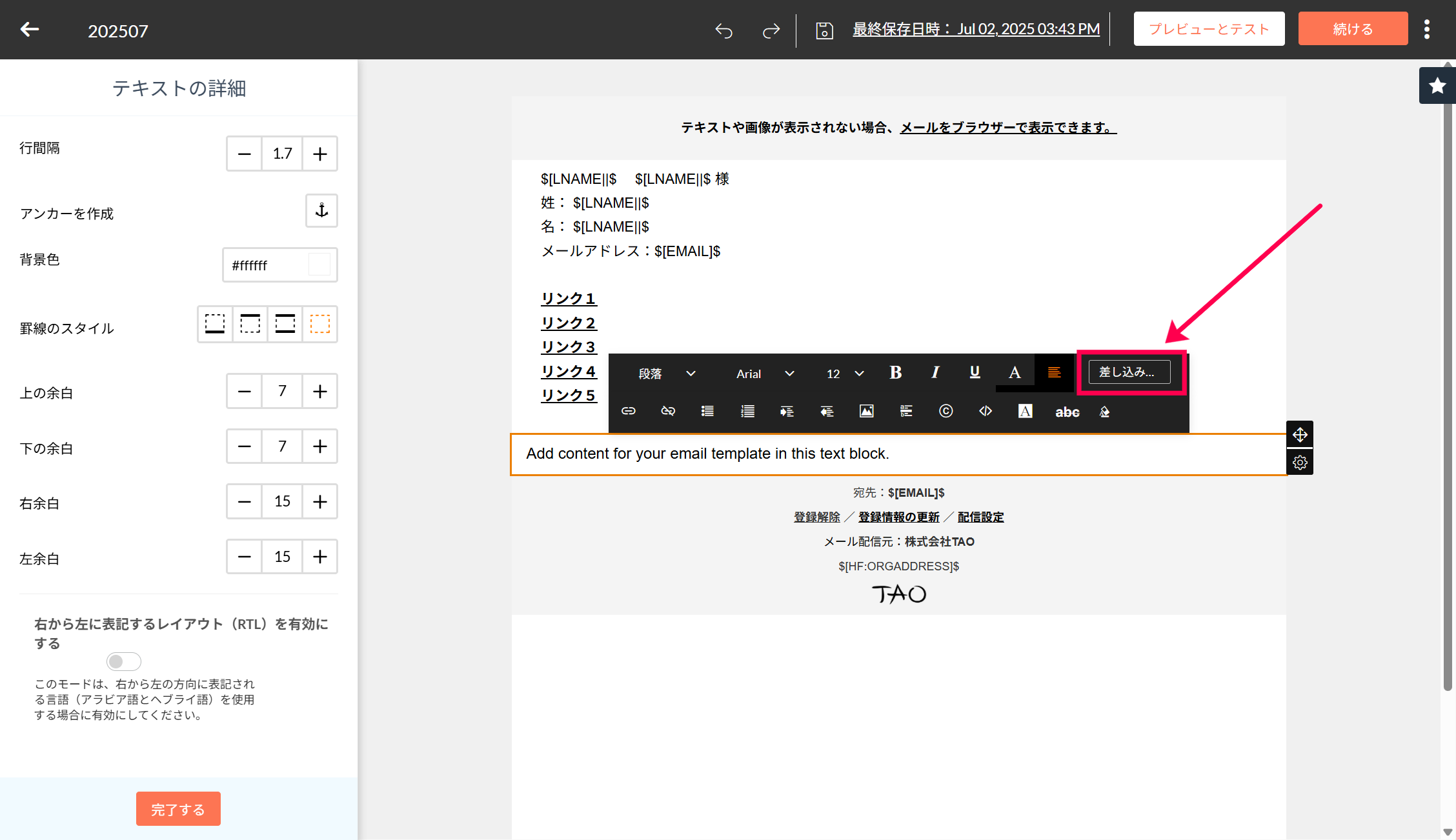Click the remove link icon

point(668,411)
